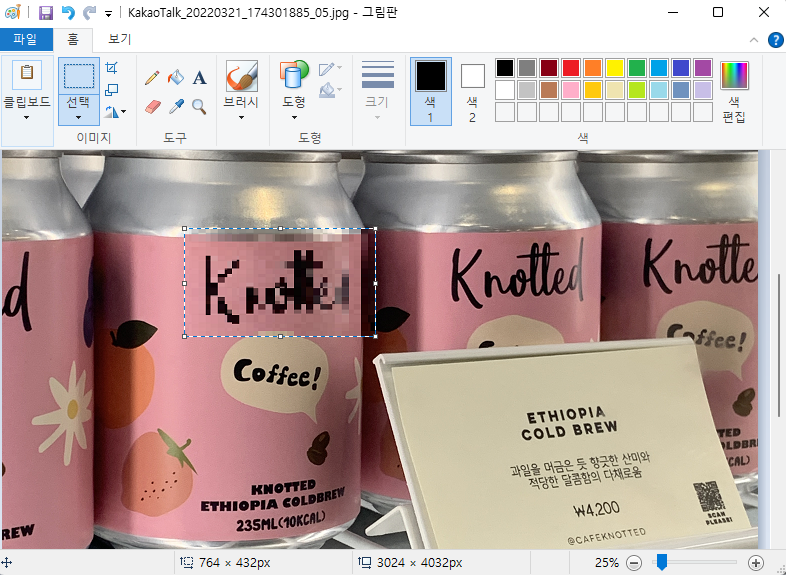Expand the Brushes (브러시) dropdown arrow
The image size is (786, 575).
coord(241,118)
